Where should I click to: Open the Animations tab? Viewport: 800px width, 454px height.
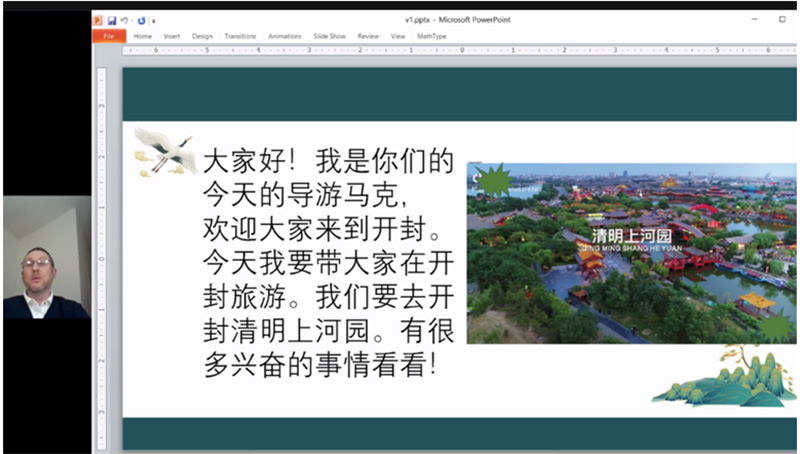click(285, 36)
